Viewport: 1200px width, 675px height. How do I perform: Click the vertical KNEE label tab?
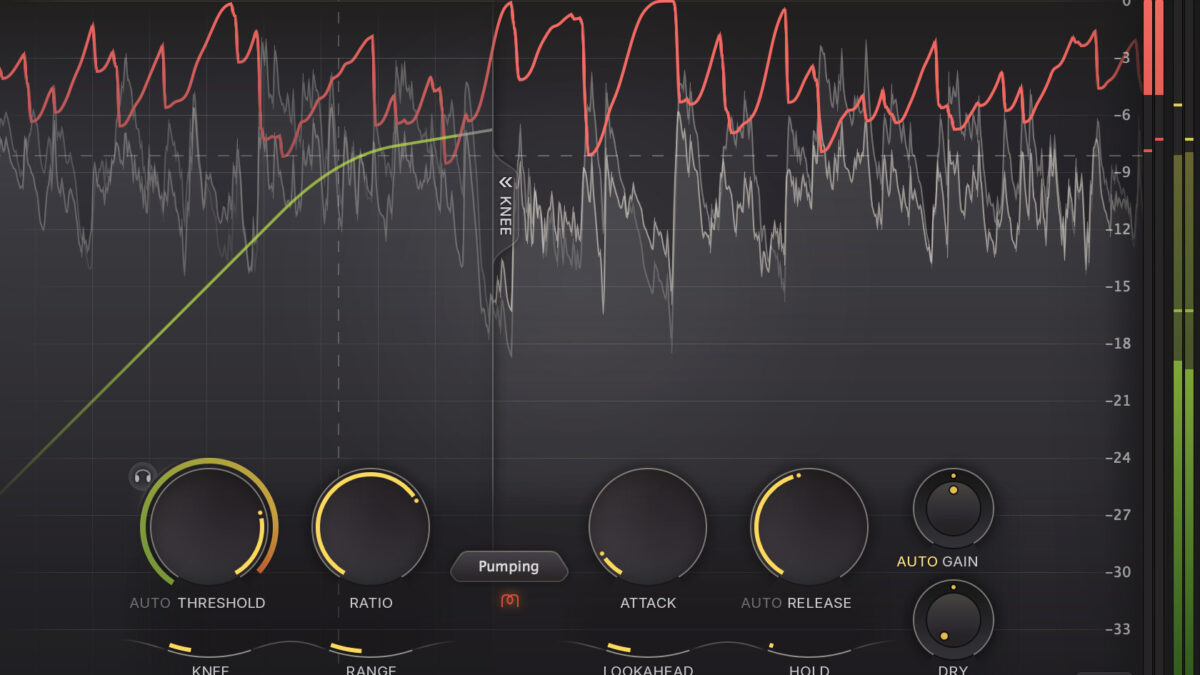point(505,215)
